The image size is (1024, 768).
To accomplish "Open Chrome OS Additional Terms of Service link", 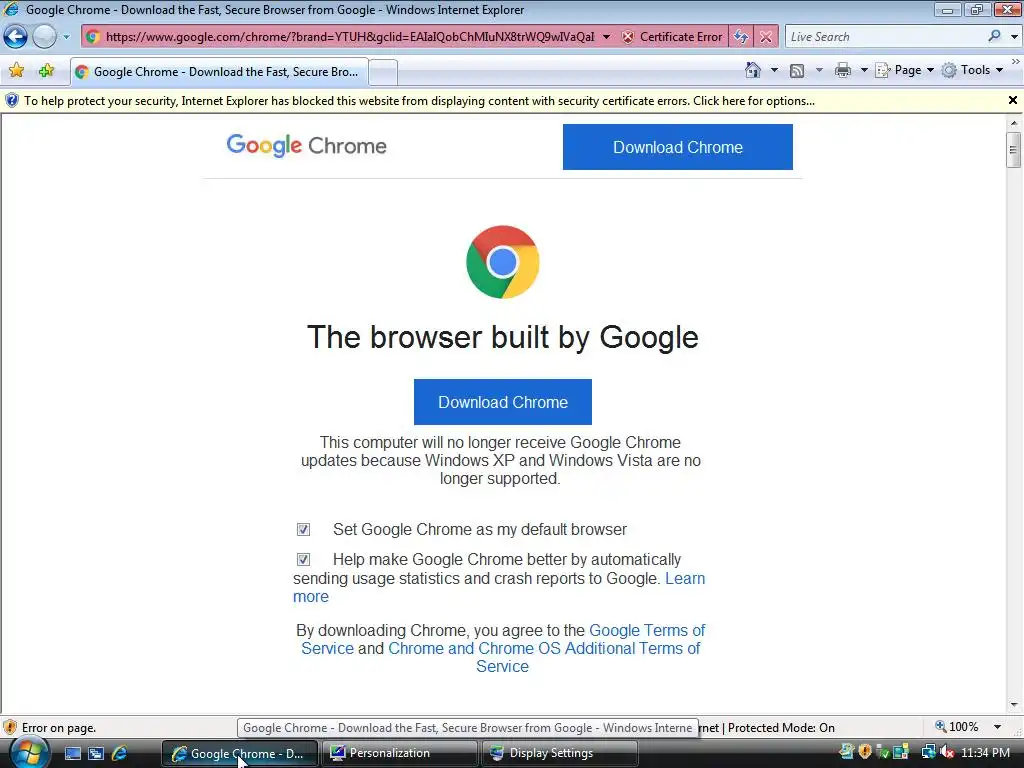I will pos(545,648).
